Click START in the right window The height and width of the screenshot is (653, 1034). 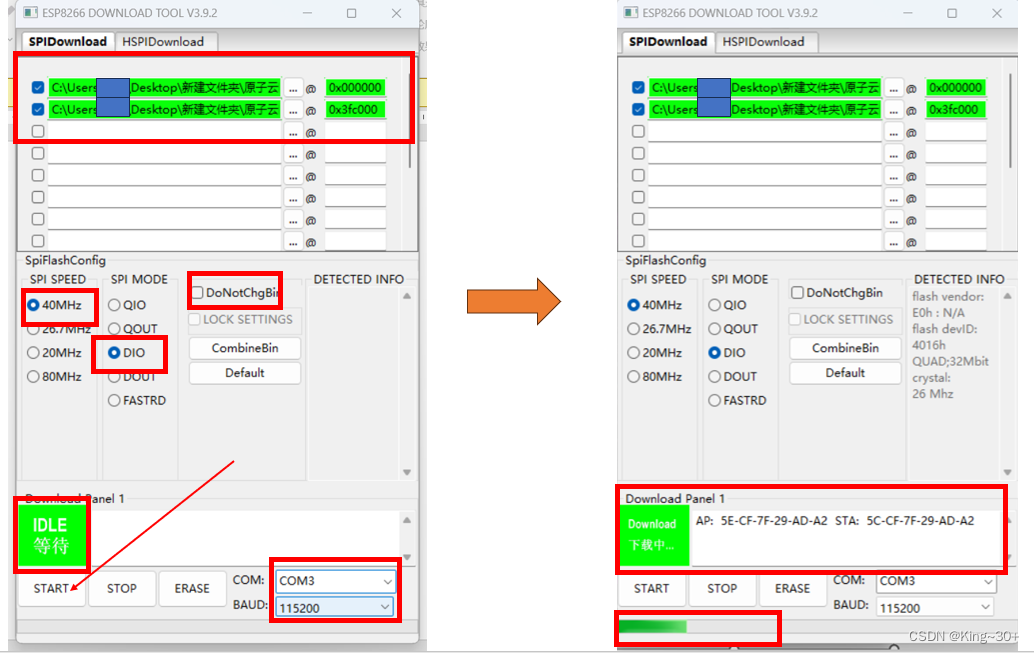(652, 588)
